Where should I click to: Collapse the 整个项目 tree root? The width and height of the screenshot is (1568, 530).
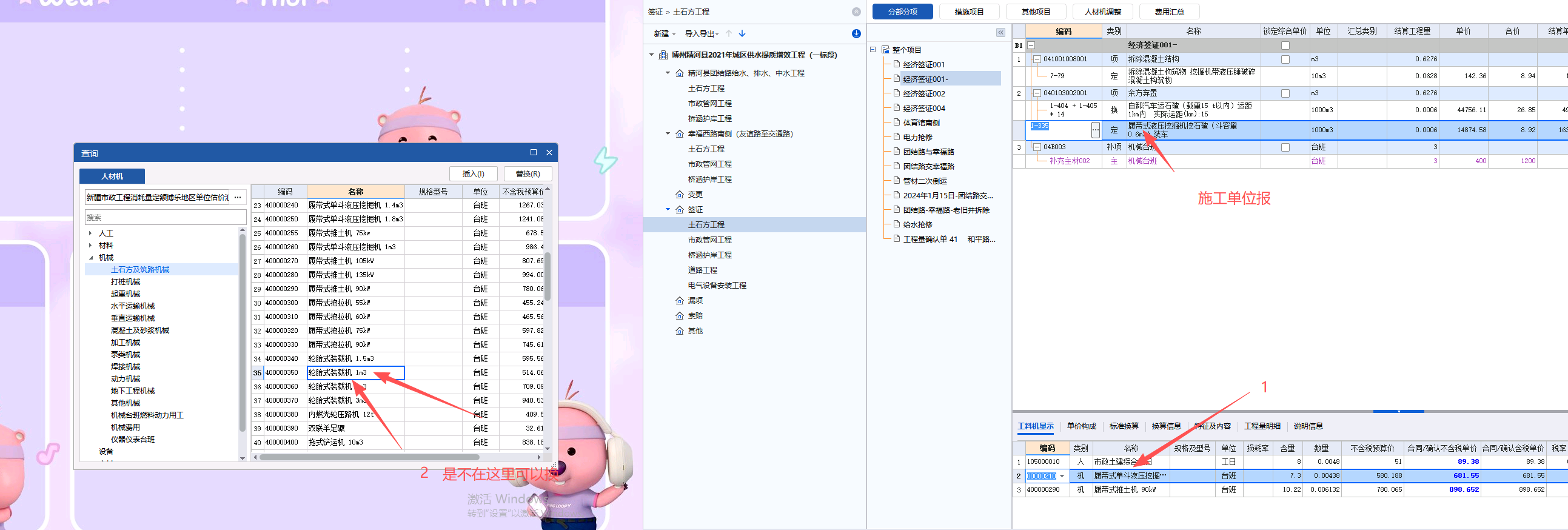point(873,50)
